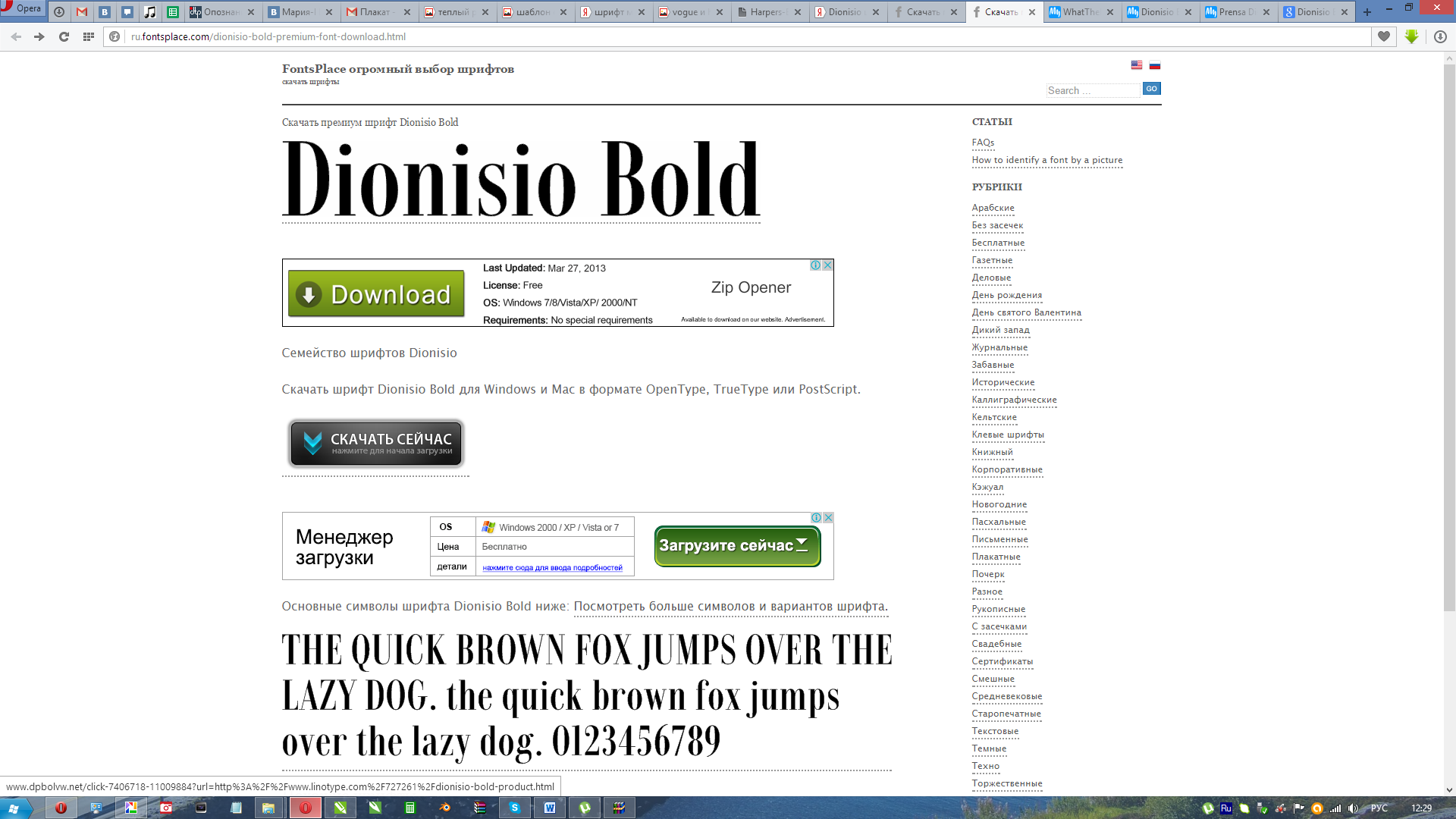
Task: Open Skype from the taskbar
Action: (x=515, y=808)
